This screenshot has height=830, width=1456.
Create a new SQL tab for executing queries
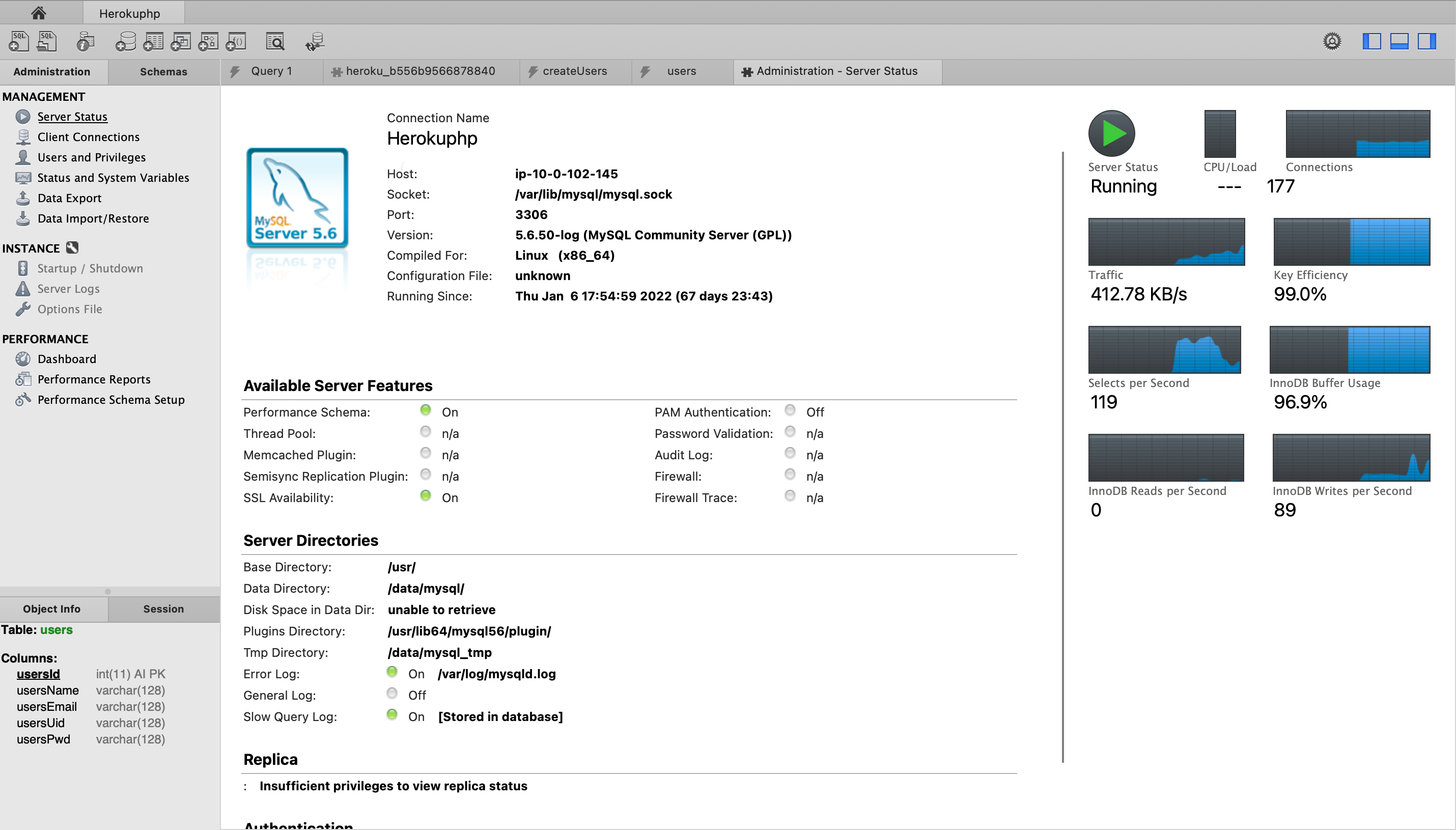(19, 41)
